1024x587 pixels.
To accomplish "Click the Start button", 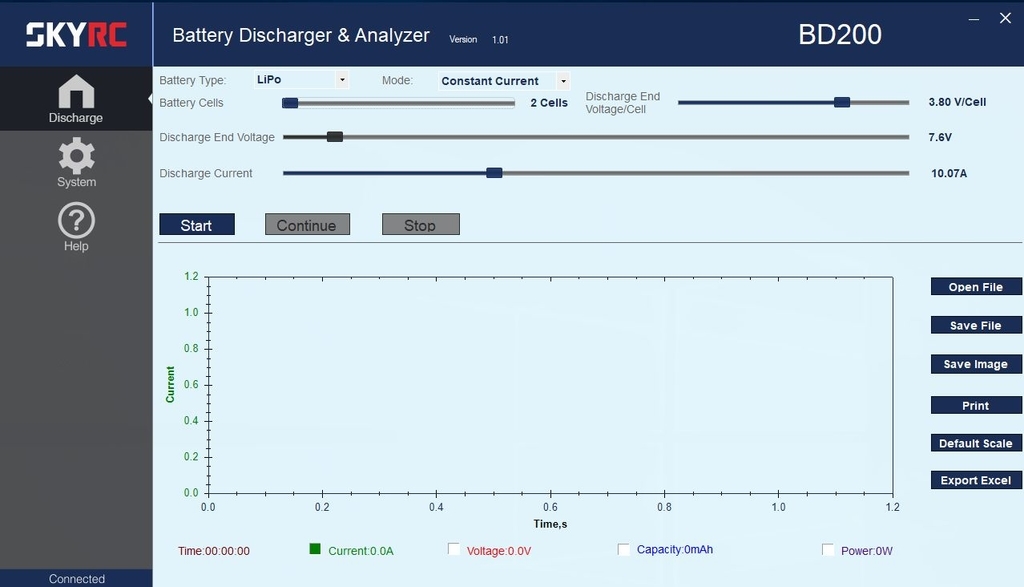I will [x=197, y=225].
